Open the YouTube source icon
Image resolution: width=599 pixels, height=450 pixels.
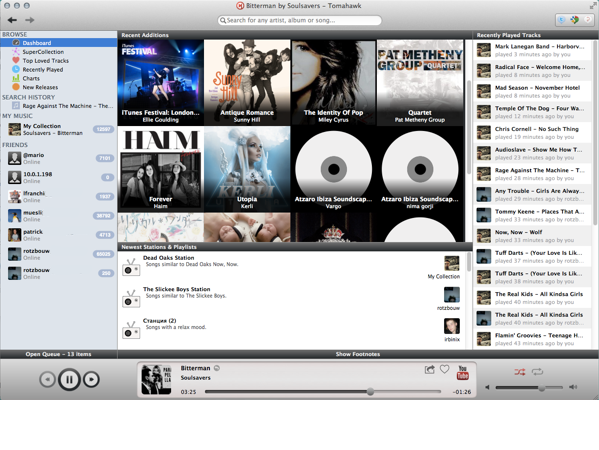(463, 372)
